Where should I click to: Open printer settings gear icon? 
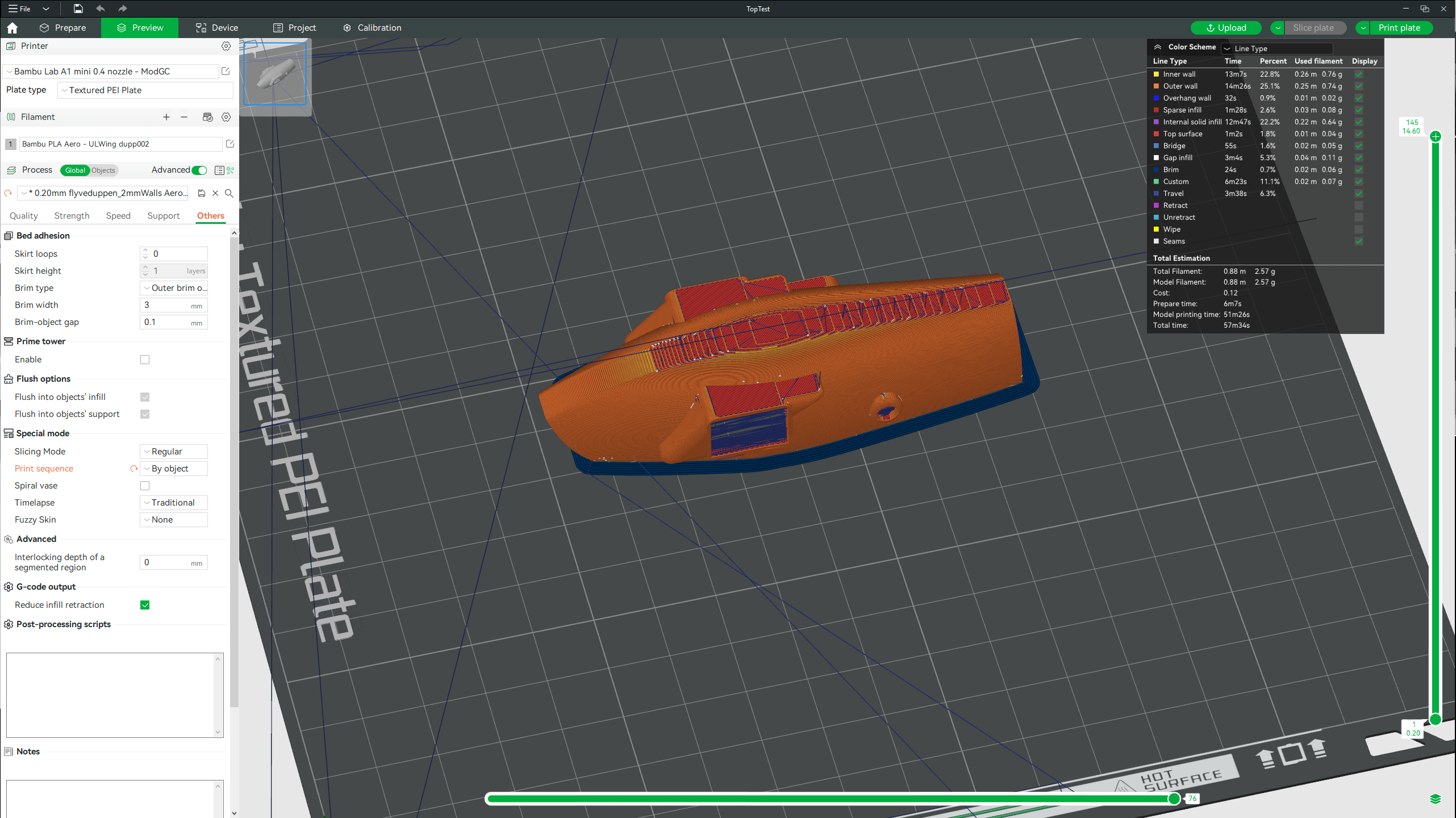tap(226, 46)
